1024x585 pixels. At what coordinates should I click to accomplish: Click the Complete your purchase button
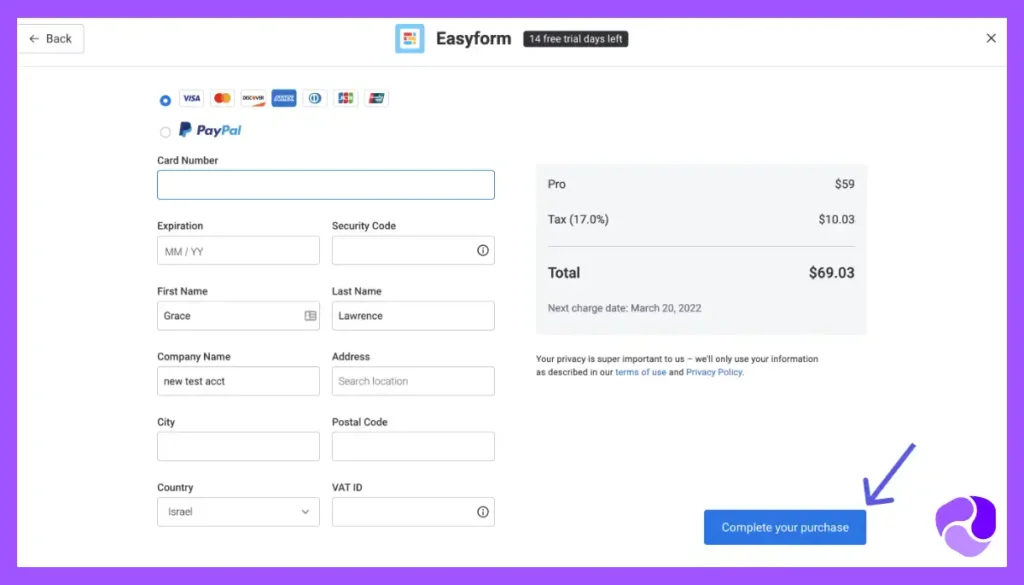[x=784, y=527]
